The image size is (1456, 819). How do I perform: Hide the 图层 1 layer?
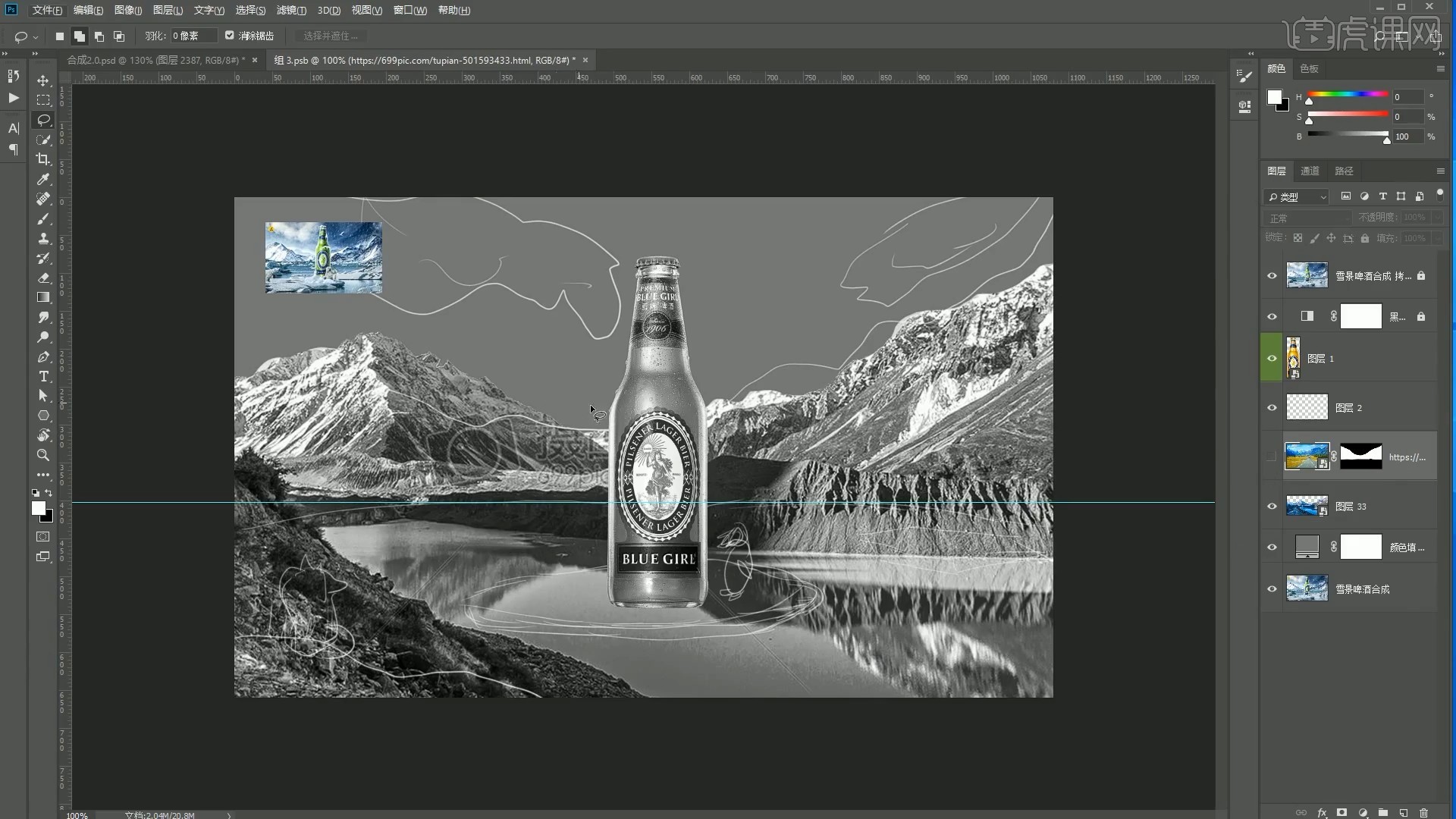(1272, 359)
